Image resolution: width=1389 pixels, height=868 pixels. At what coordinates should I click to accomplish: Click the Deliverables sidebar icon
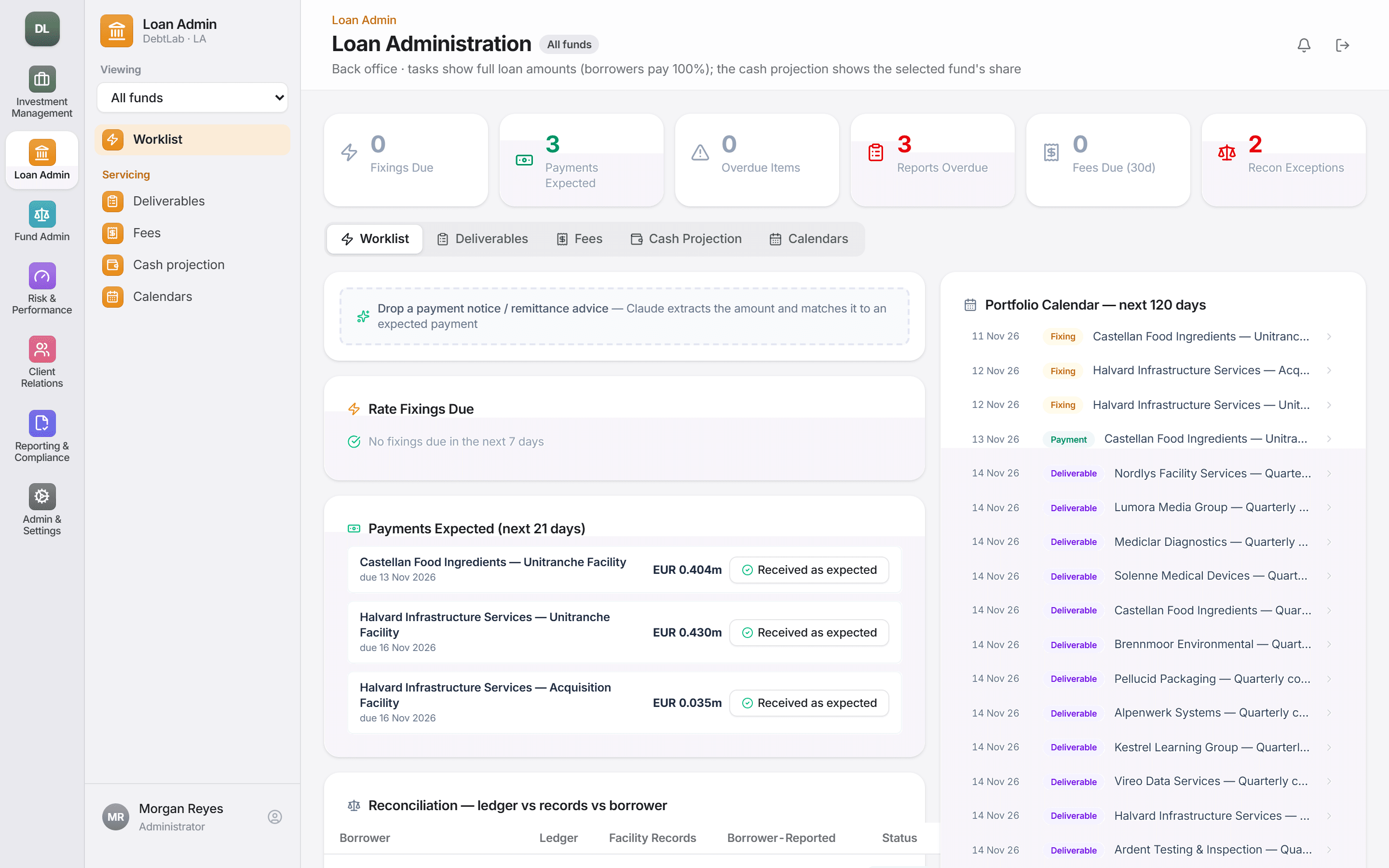(112, 202)
